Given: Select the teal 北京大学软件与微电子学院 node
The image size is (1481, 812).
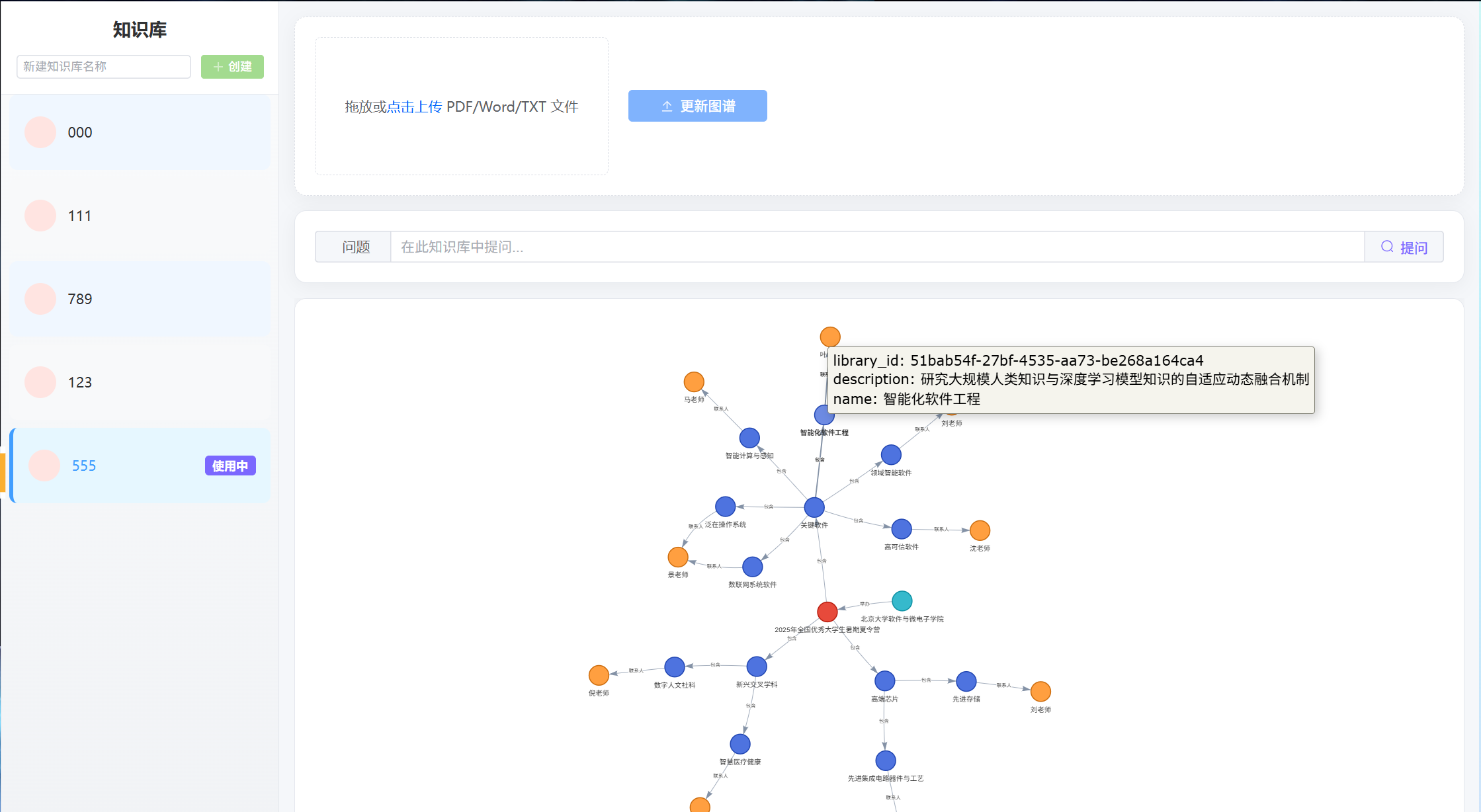Looking at the screenshot, I should pyautogui.click(x=902, y=601).
